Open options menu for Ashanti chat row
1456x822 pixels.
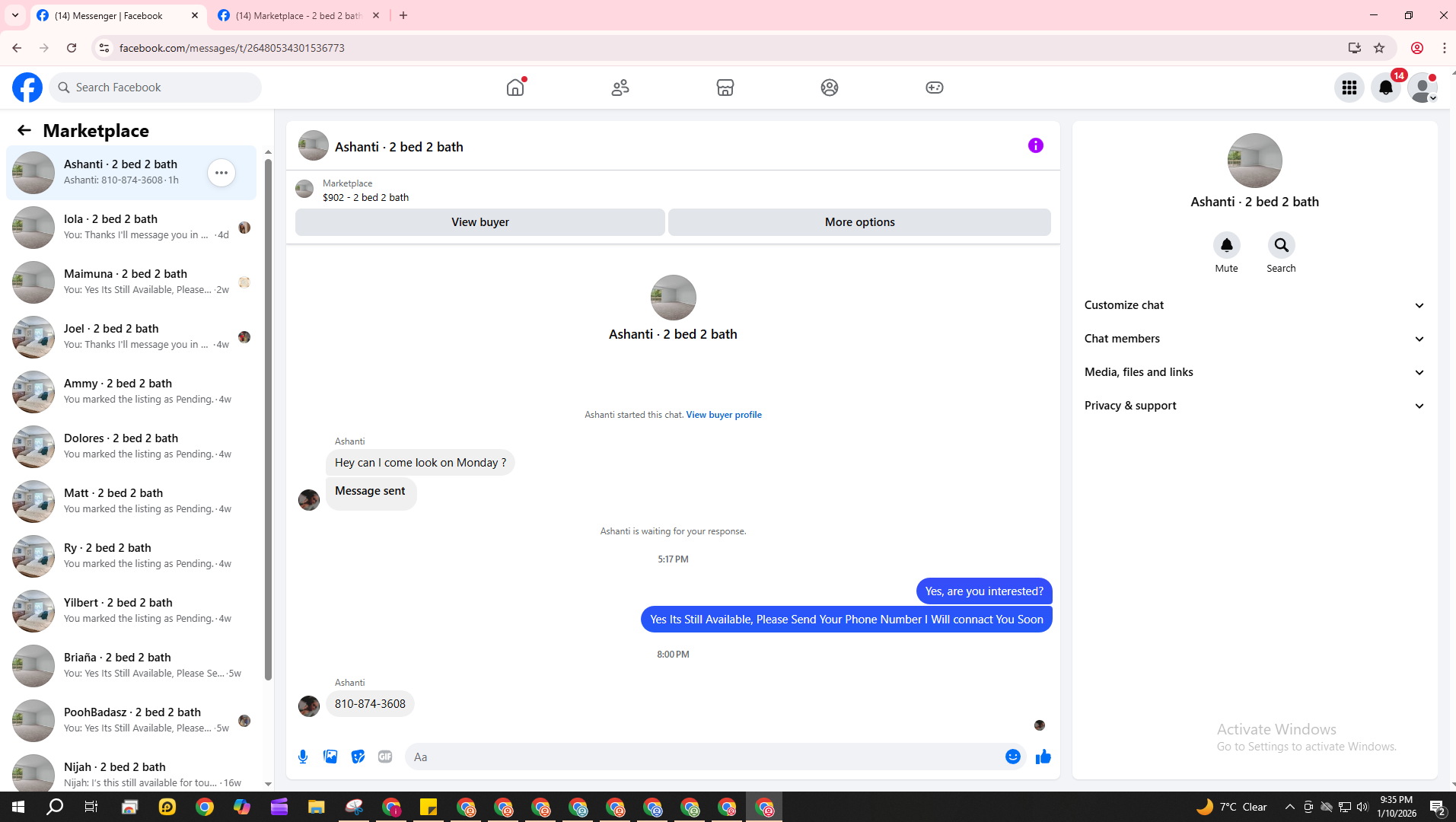tap(221, 173)
